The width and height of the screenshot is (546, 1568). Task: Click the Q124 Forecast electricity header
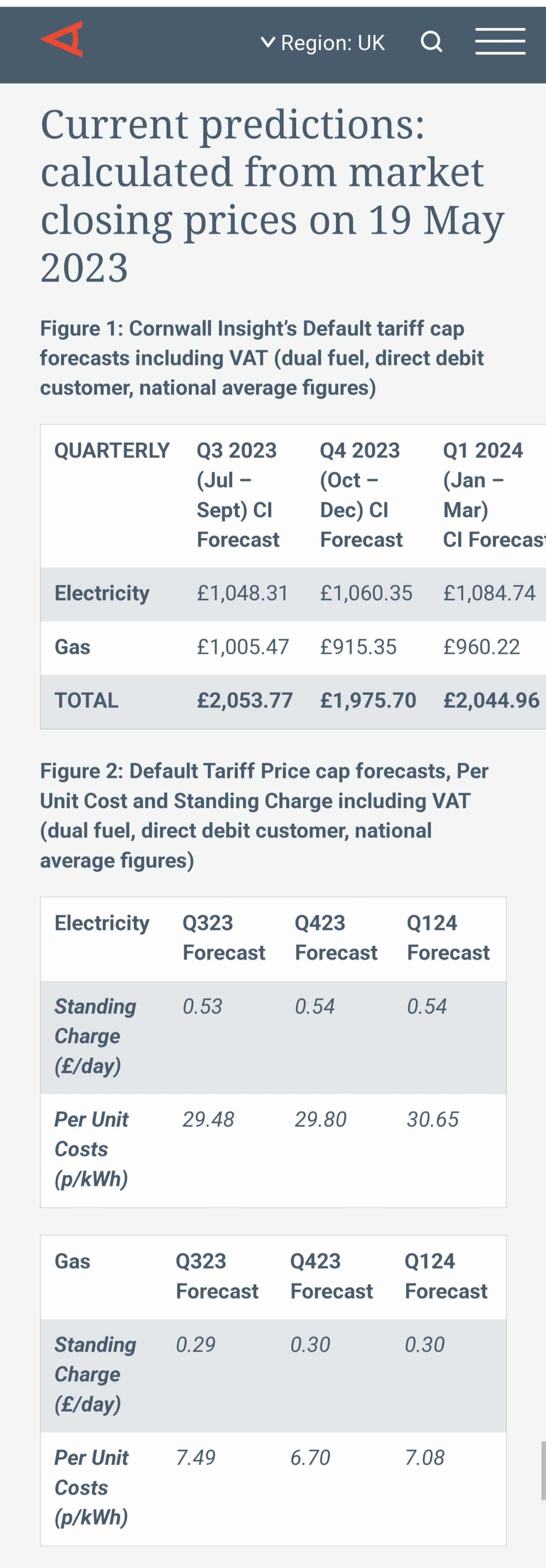click(x=448, y=938)
